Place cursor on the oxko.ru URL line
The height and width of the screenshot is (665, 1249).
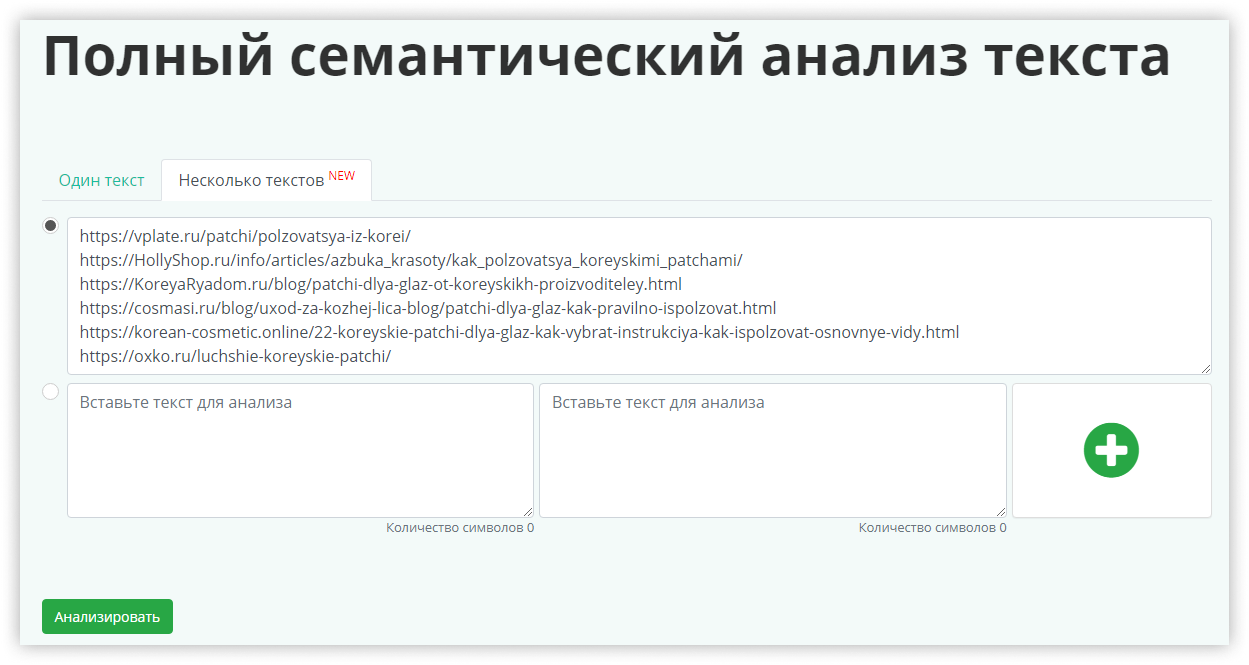click(235, 356)
